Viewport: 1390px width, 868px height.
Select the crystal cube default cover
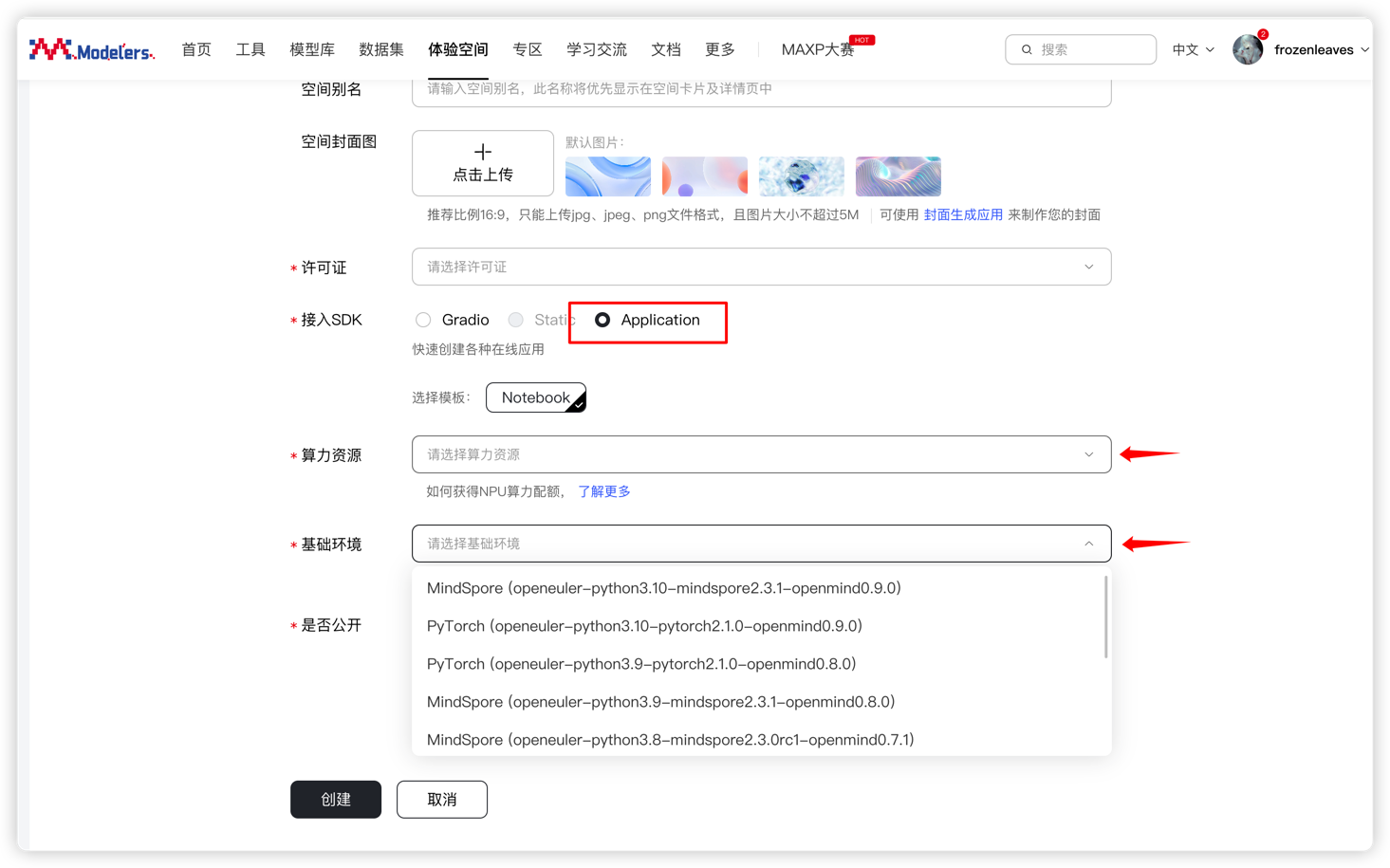[x=802, y=176]
